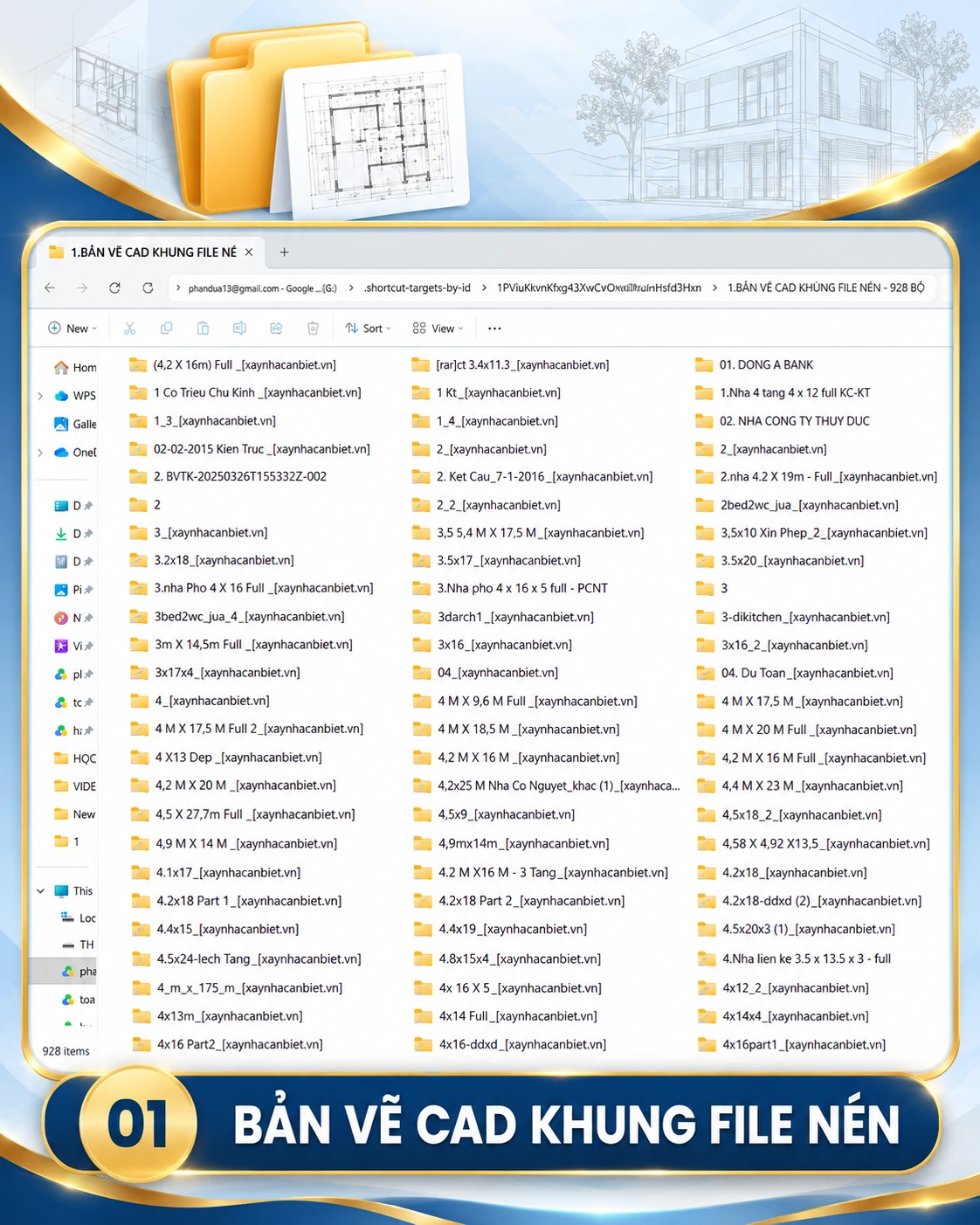Click the Rename icon in toolbar

pyautogui.click(x=239, y=329)
